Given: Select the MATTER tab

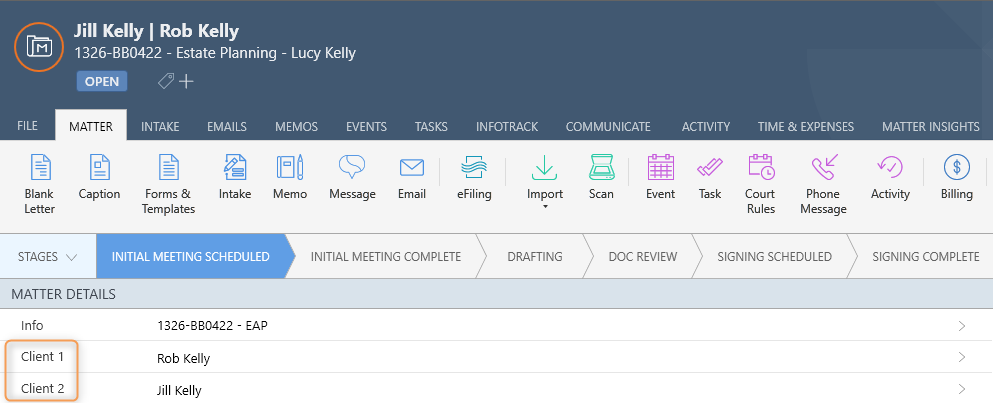Looking at the screenshot, I should point(91,126).
